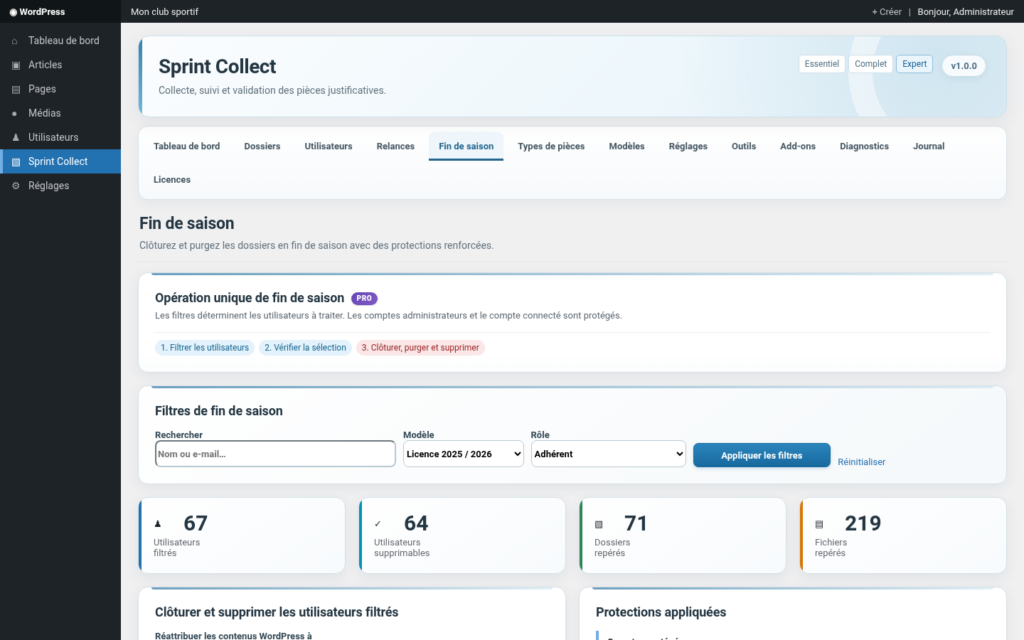Select the Fin de saison tab
This screenshot has width=1024, height=640.
466,146
